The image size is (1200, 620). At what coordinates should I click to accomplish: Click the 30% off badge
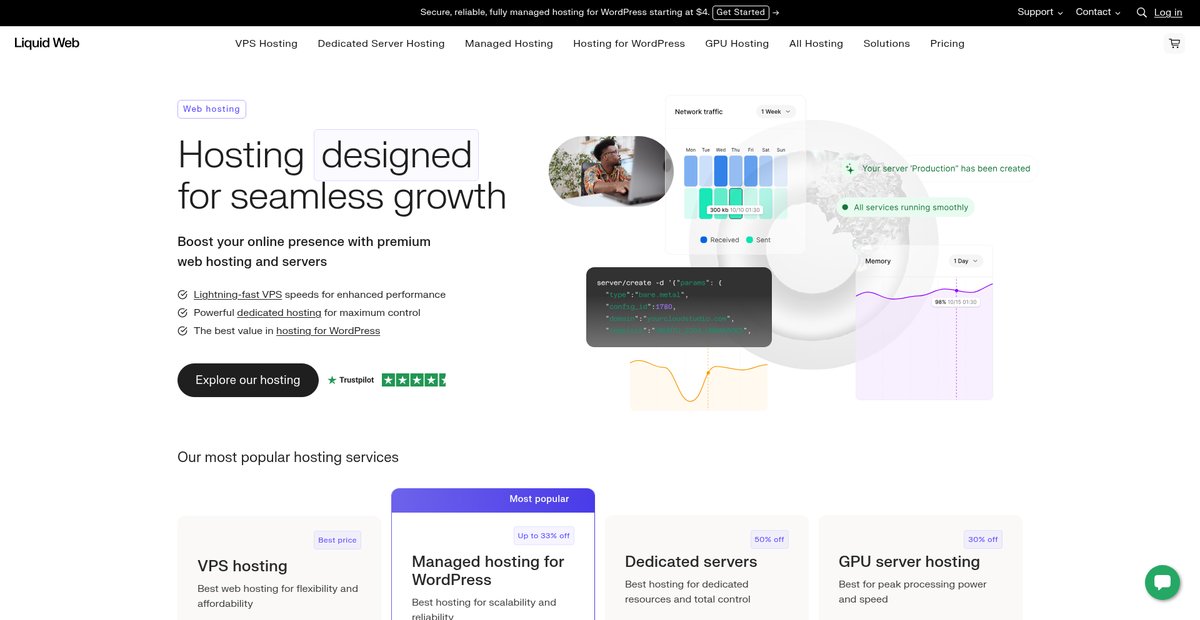(x=983, y=539)
